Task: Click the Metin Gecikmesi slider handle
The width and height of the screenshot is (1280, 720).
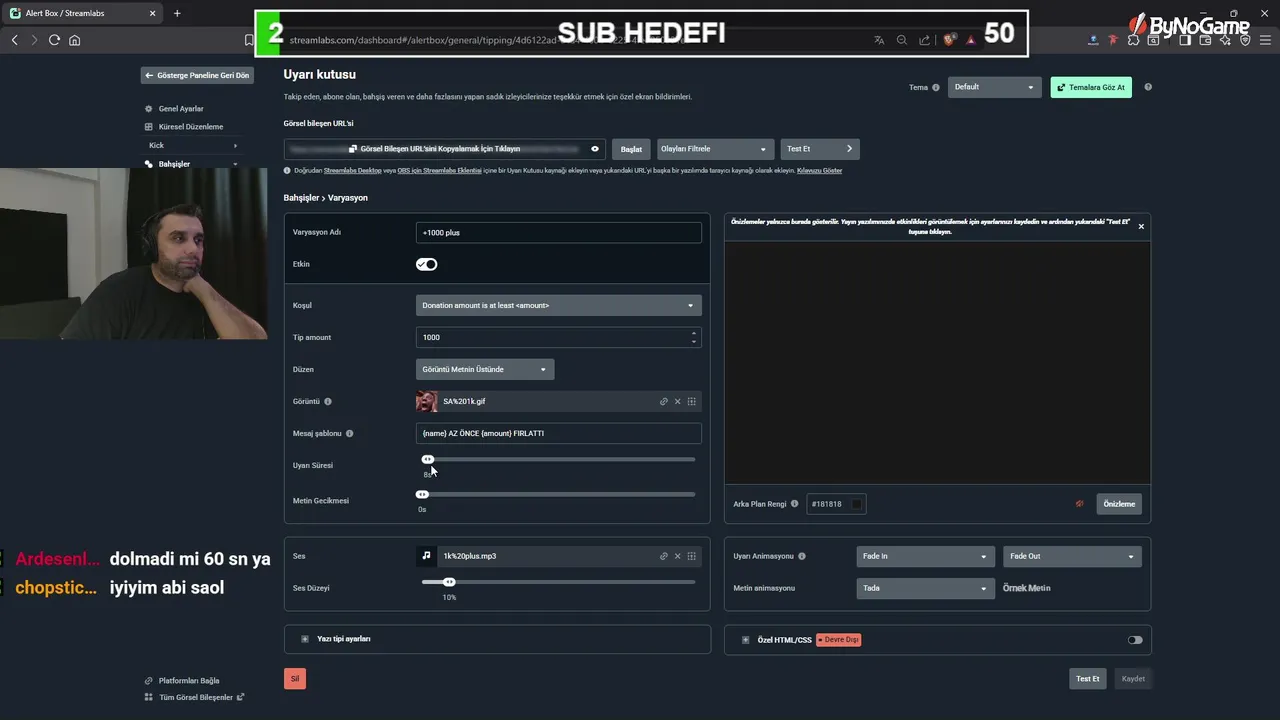Action: [x=422, y=494]
